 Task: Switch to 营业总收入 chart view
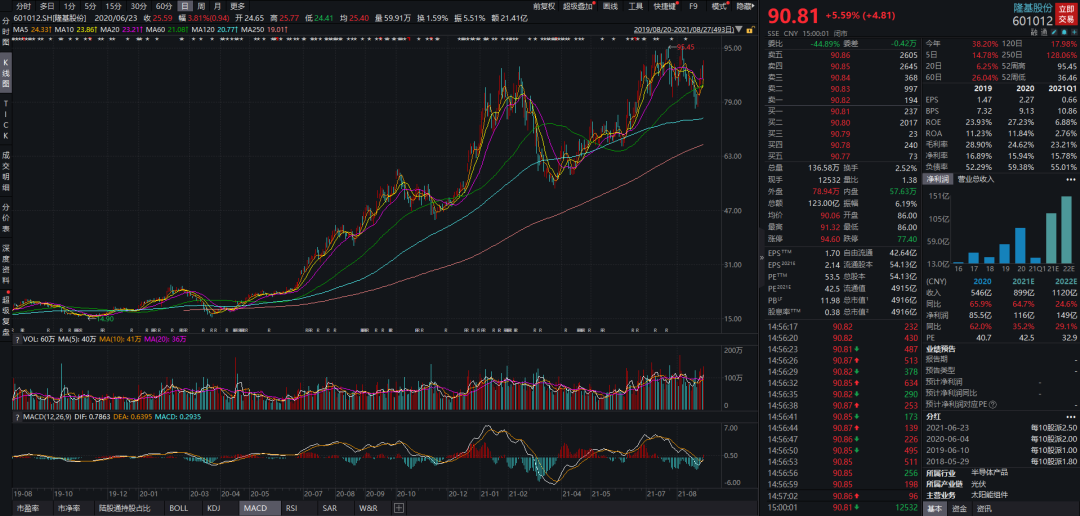[976, 179]
